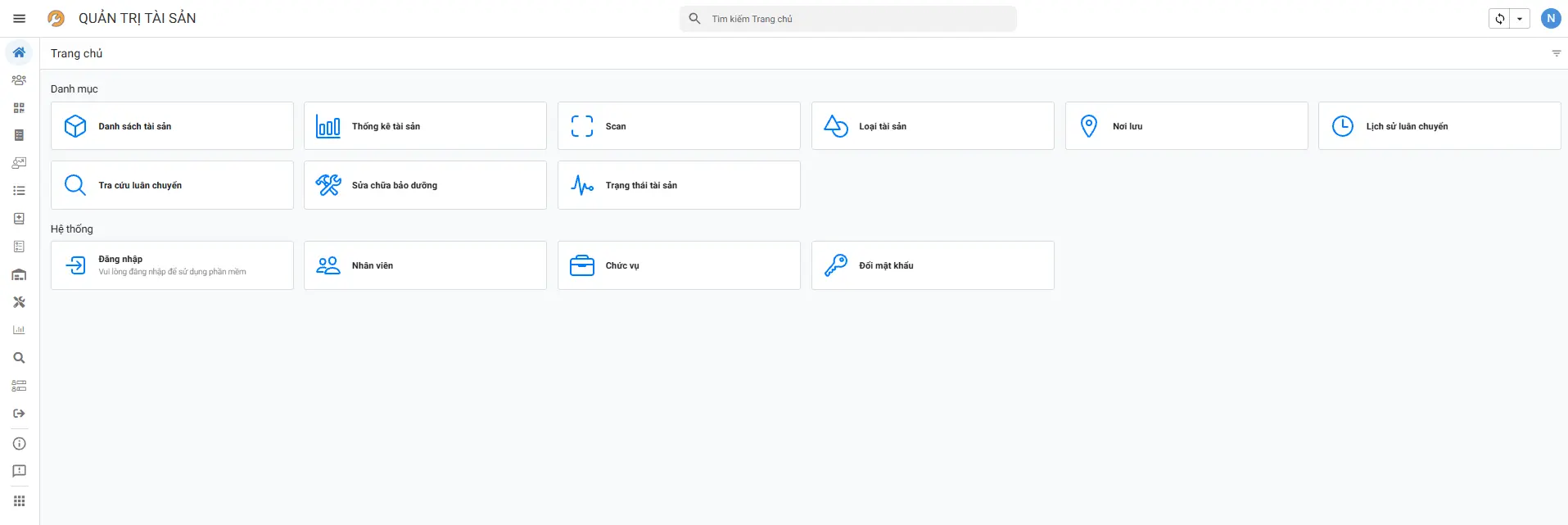Open the Loại tài sản card

point(933,126)
